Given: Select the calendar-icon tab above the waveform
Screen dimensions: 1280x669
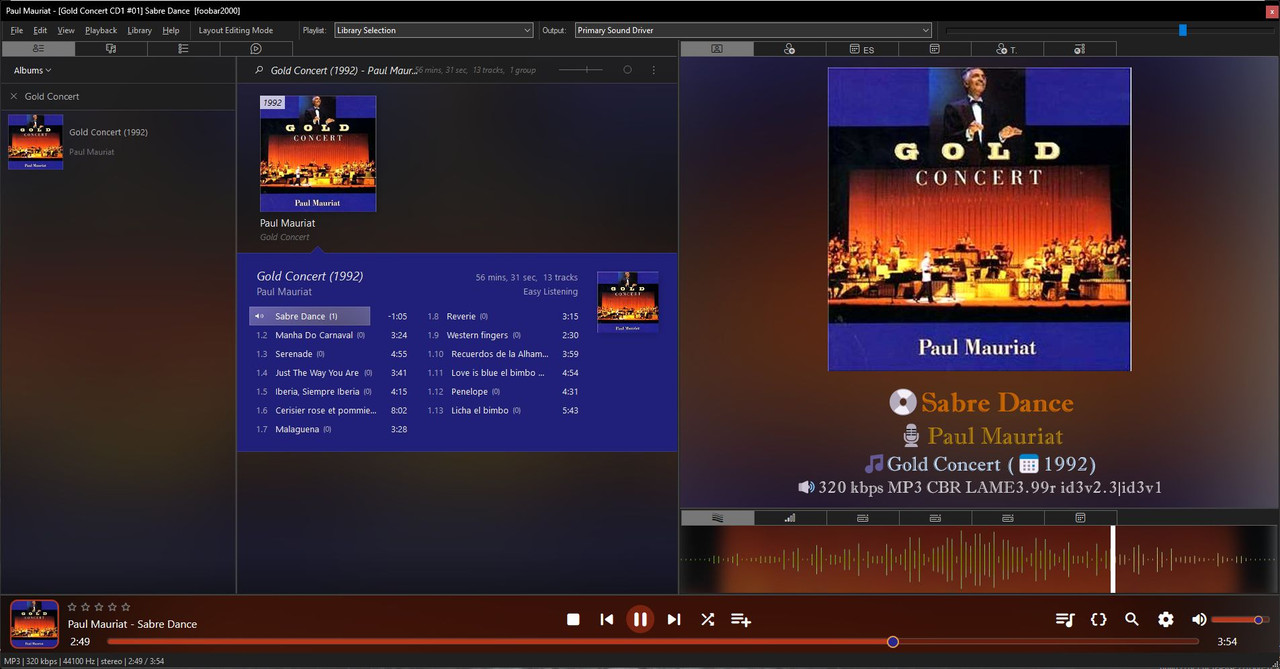Looking at the screenshot, I should [x=1080, y=518].
